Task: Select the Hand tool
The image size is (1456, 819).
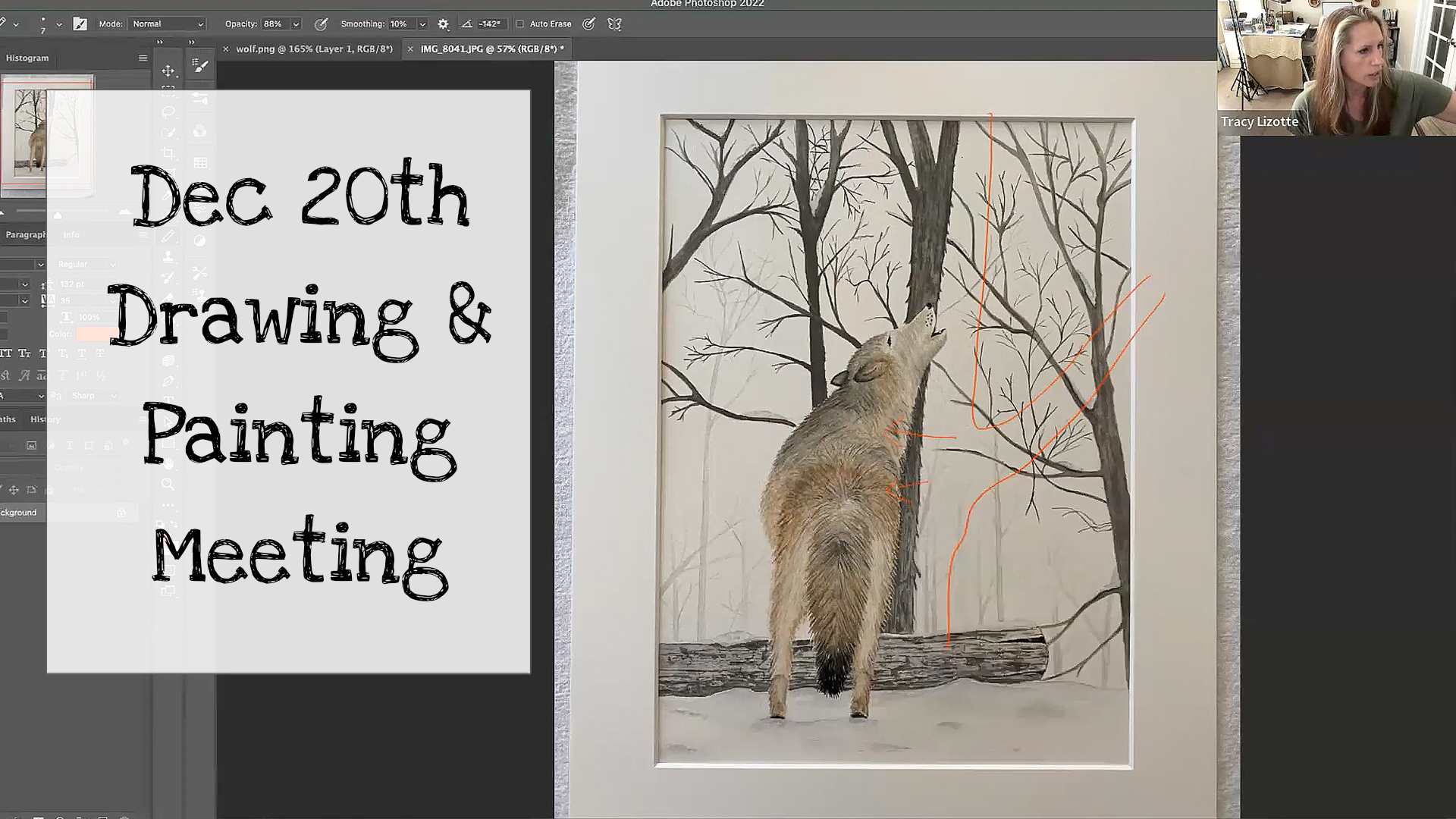Action: (x=168, y=463)
